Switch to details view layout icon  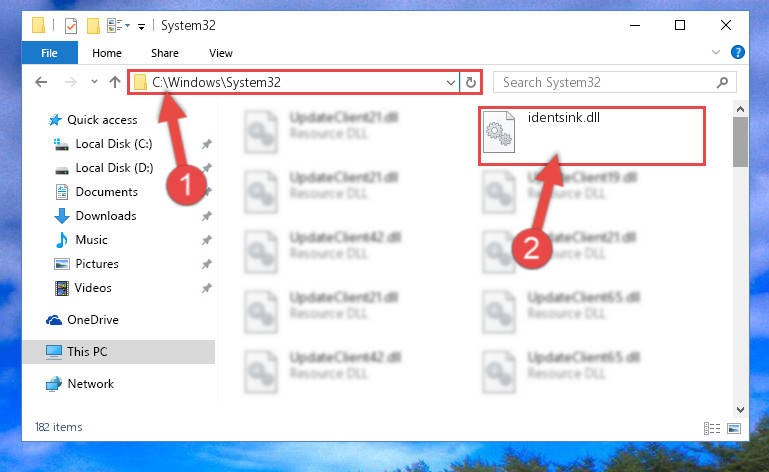(712, 428)
